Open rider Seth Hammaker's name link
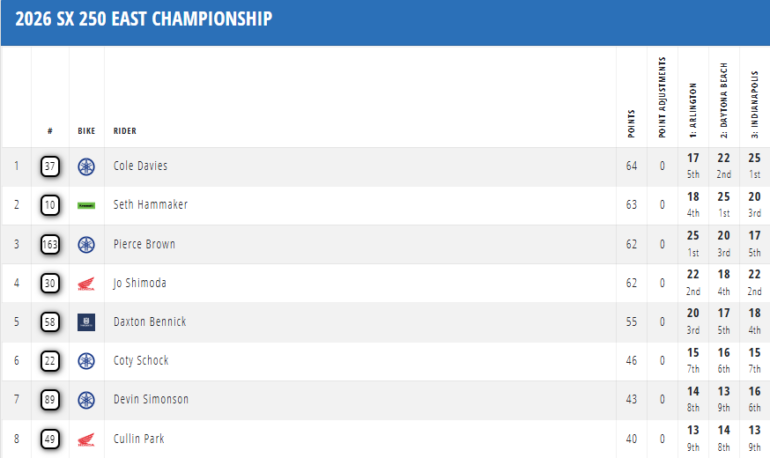Image resolution: width=770 pixels, height=458 pixels. (151, 205)
